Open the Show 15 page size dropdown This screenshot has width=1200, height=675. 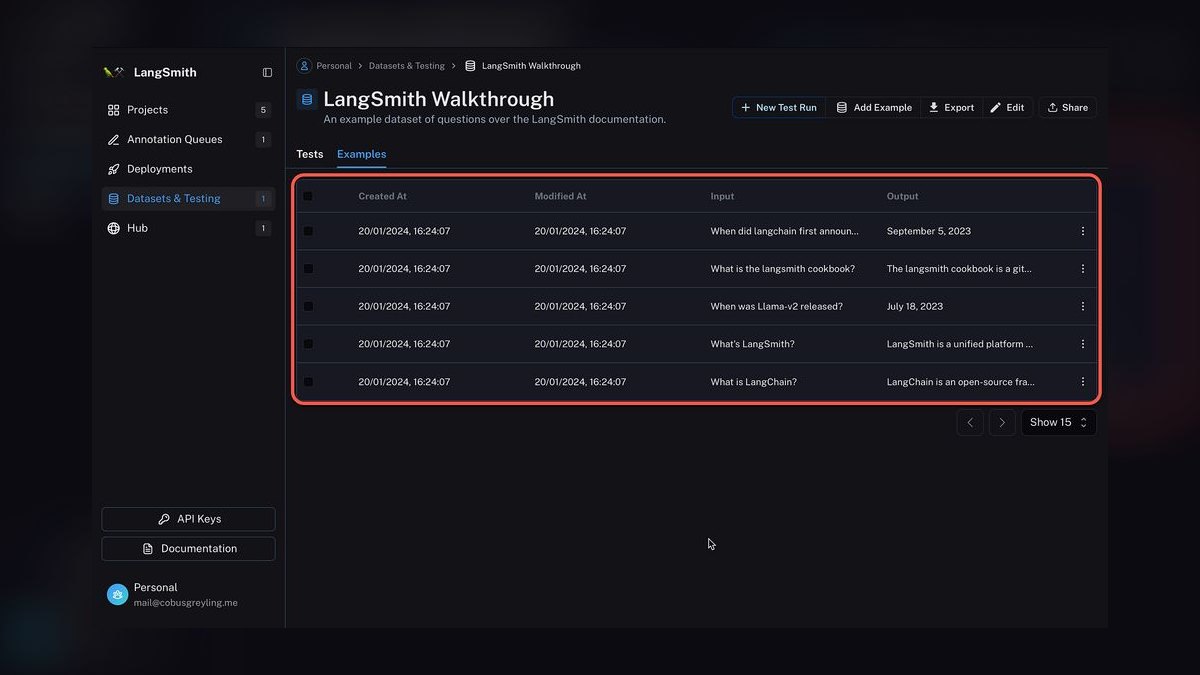[1058, 423]
